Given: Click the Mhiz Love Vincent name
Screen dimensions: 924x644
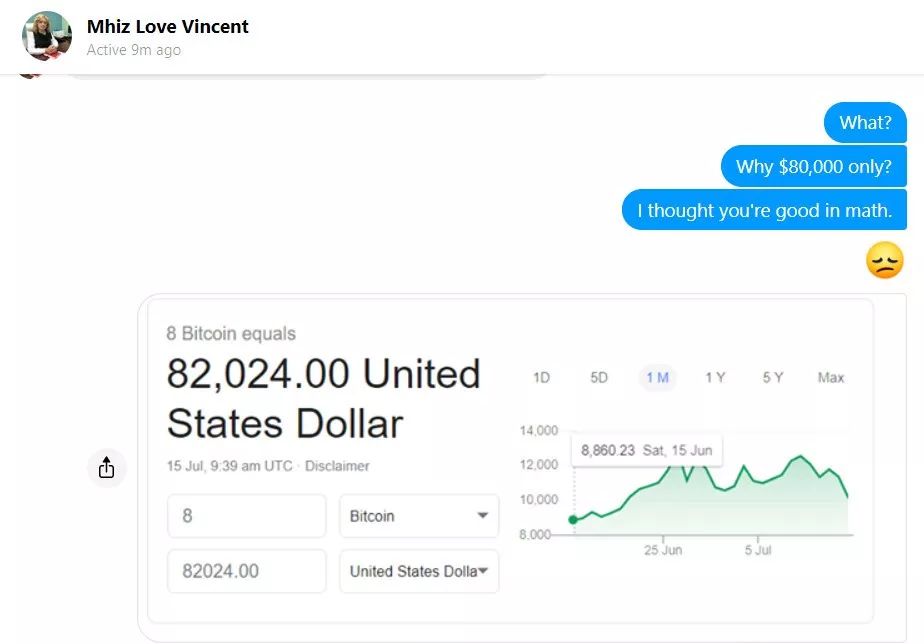Looking at the screenshot, I should click(168, 27).
